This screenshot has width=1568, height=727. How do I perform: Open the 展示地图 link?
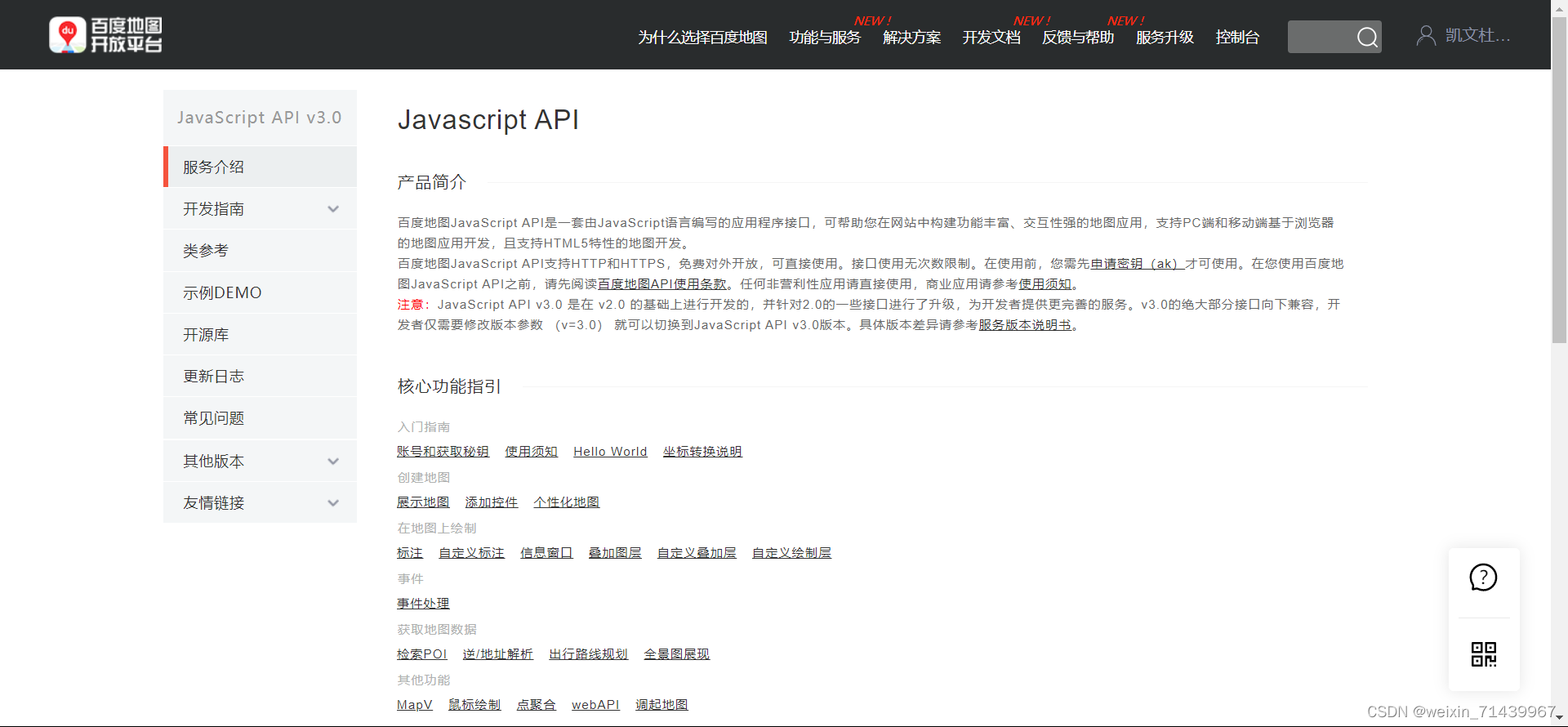[423, 502]
